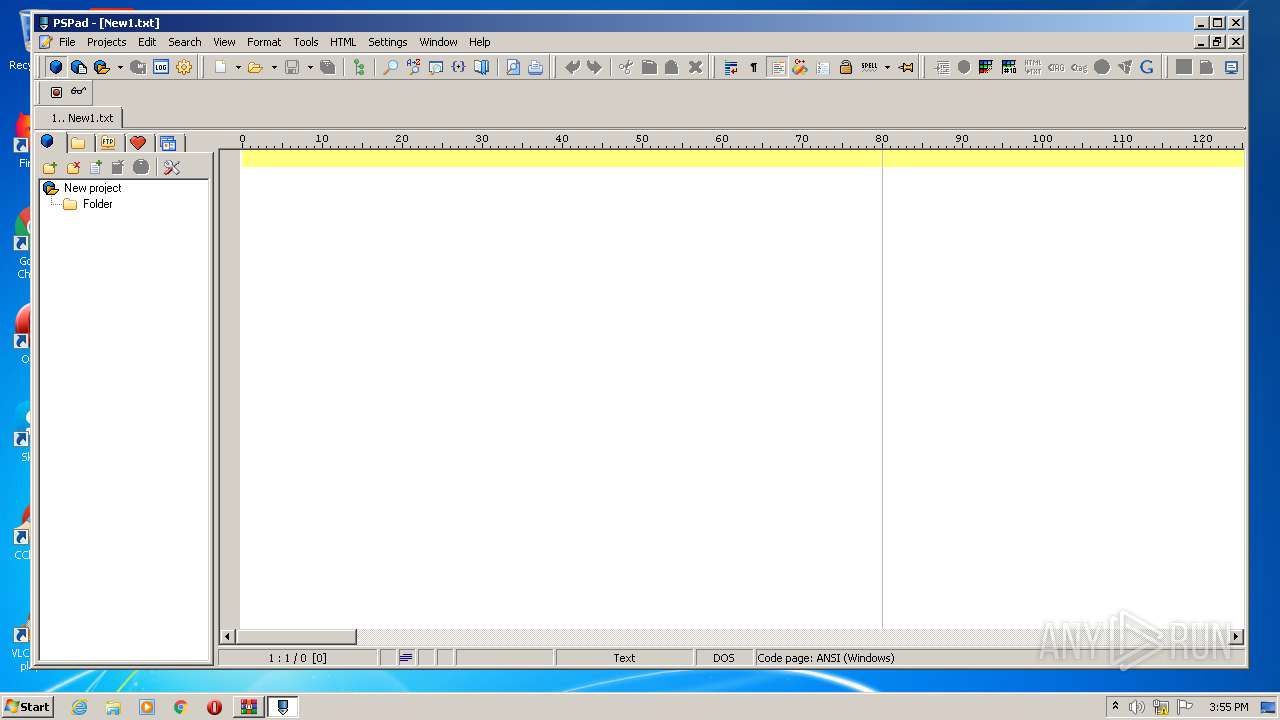The height and width of the screenshot is (720, 1280).
Task: Open dropdown arrow next to Save icon
Action: (x=310, y=67)
